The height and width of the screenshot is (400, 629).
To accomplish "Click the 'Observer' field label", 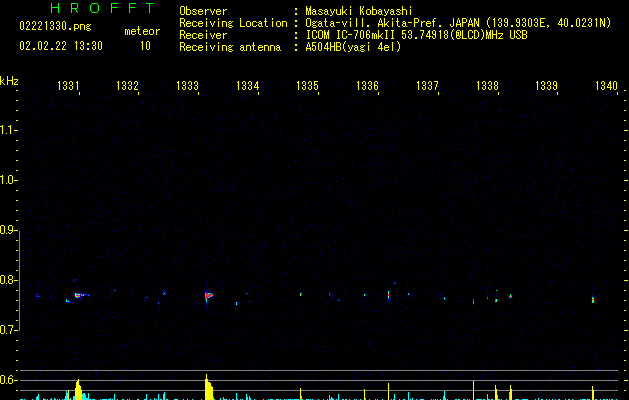I will [203, 11].
